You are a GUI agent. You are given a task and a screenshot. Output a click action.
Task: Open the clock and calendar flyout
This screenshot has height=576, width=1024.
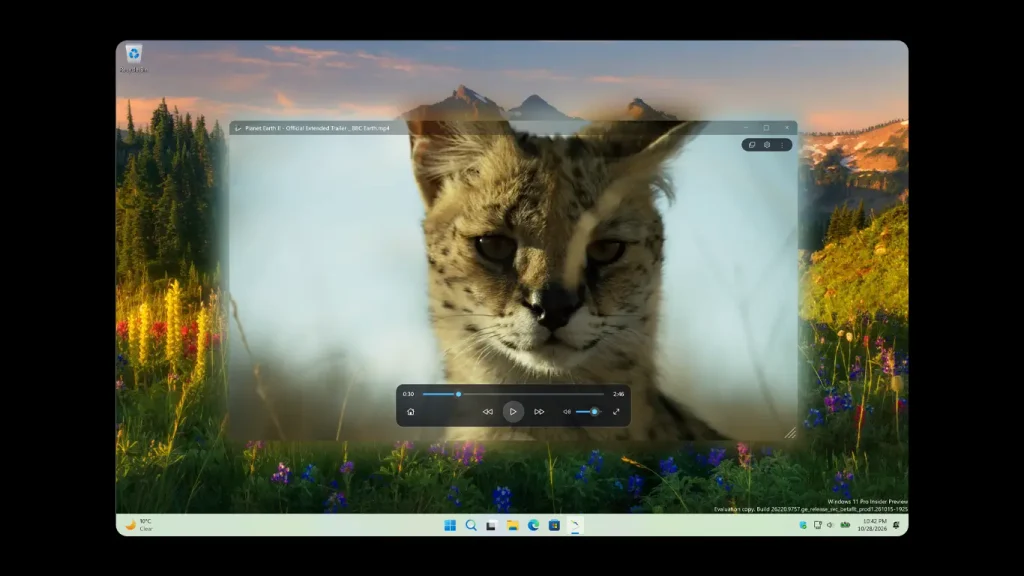872,525
